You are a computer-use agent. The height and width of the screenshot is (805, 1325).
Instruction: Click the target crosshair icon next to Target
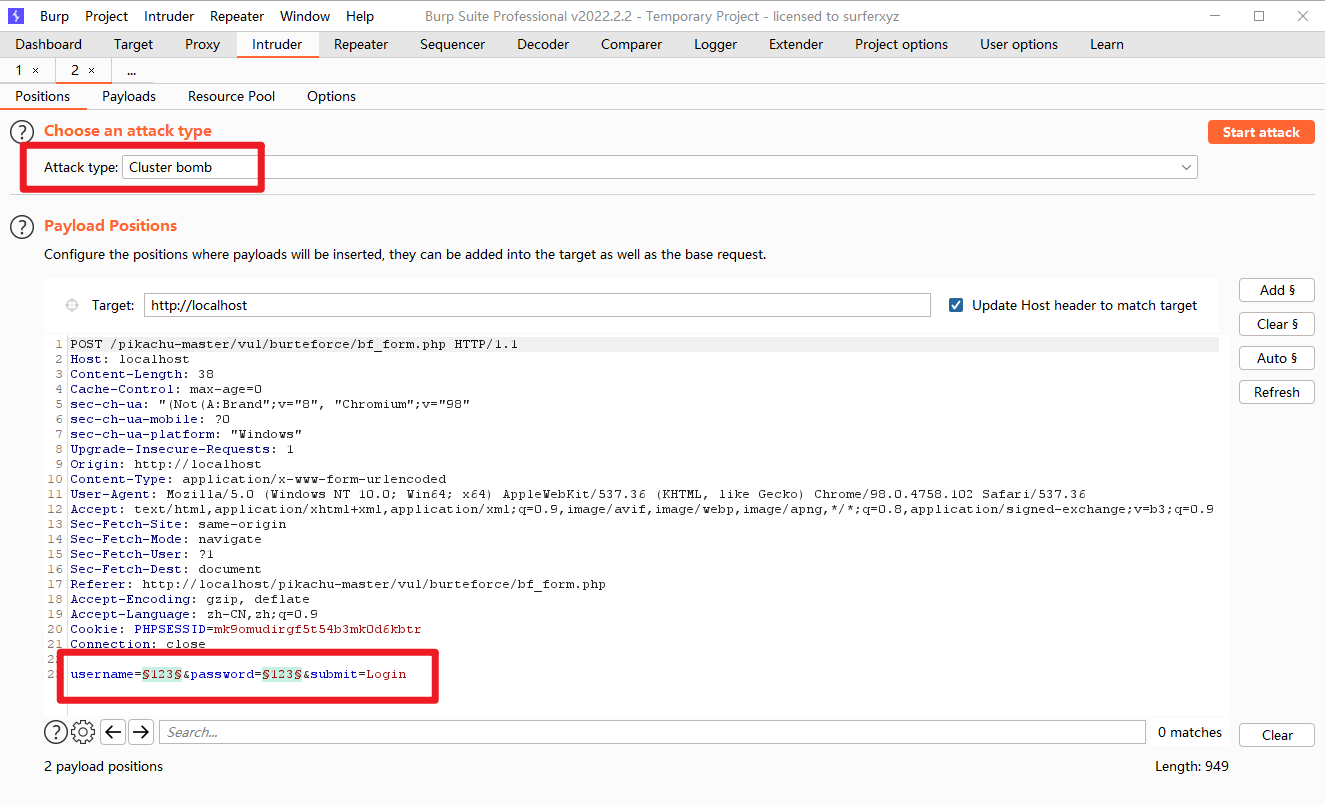pos(72,306)
